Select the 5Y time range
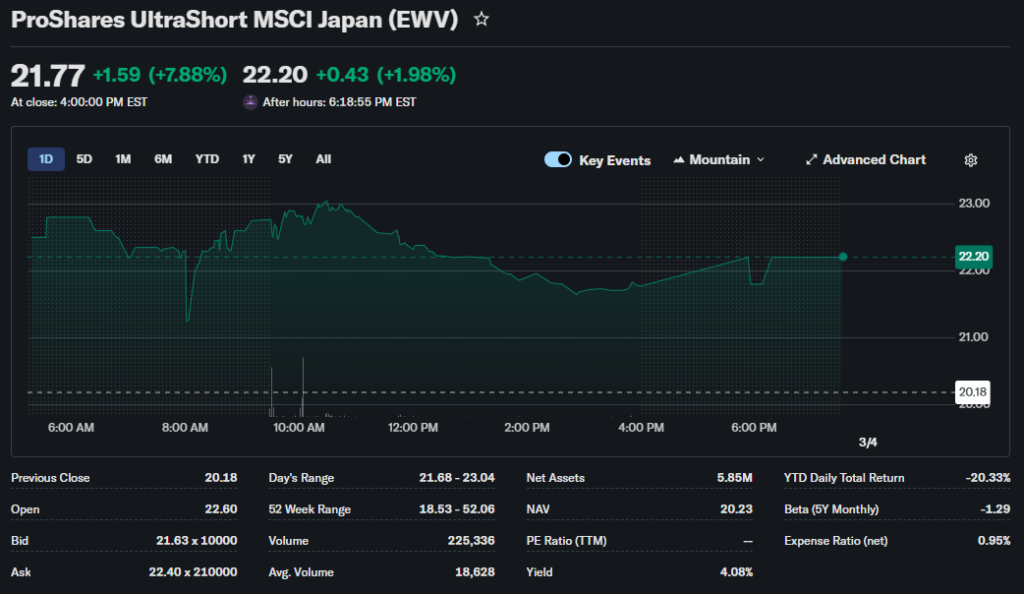The image size is (1024, 594). [286, 159]
